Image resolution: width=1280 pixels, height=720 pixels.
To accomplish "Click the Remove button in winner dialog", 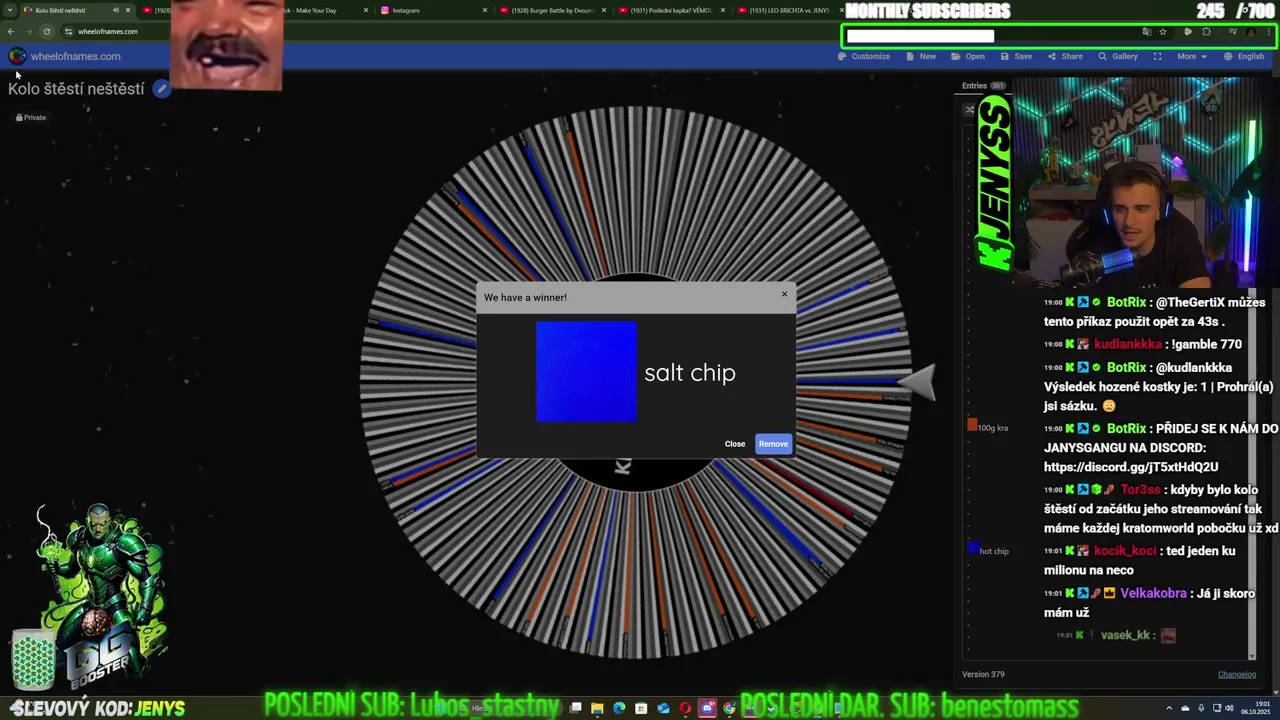I will pos(773,444).
